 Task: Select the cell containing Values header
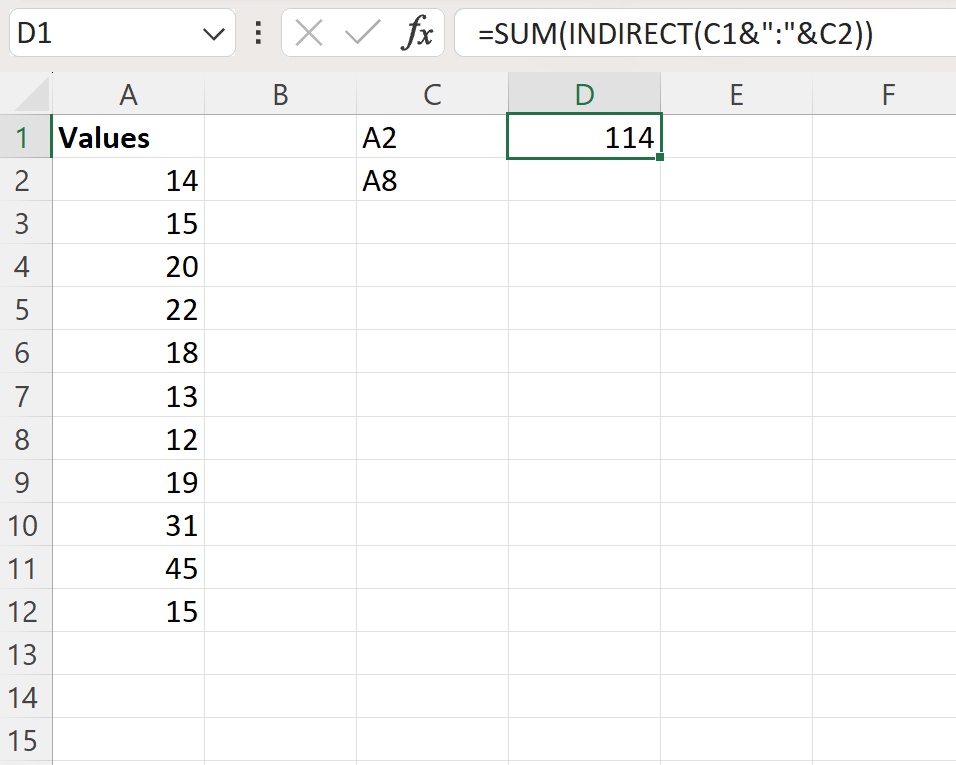click(128, 137)
